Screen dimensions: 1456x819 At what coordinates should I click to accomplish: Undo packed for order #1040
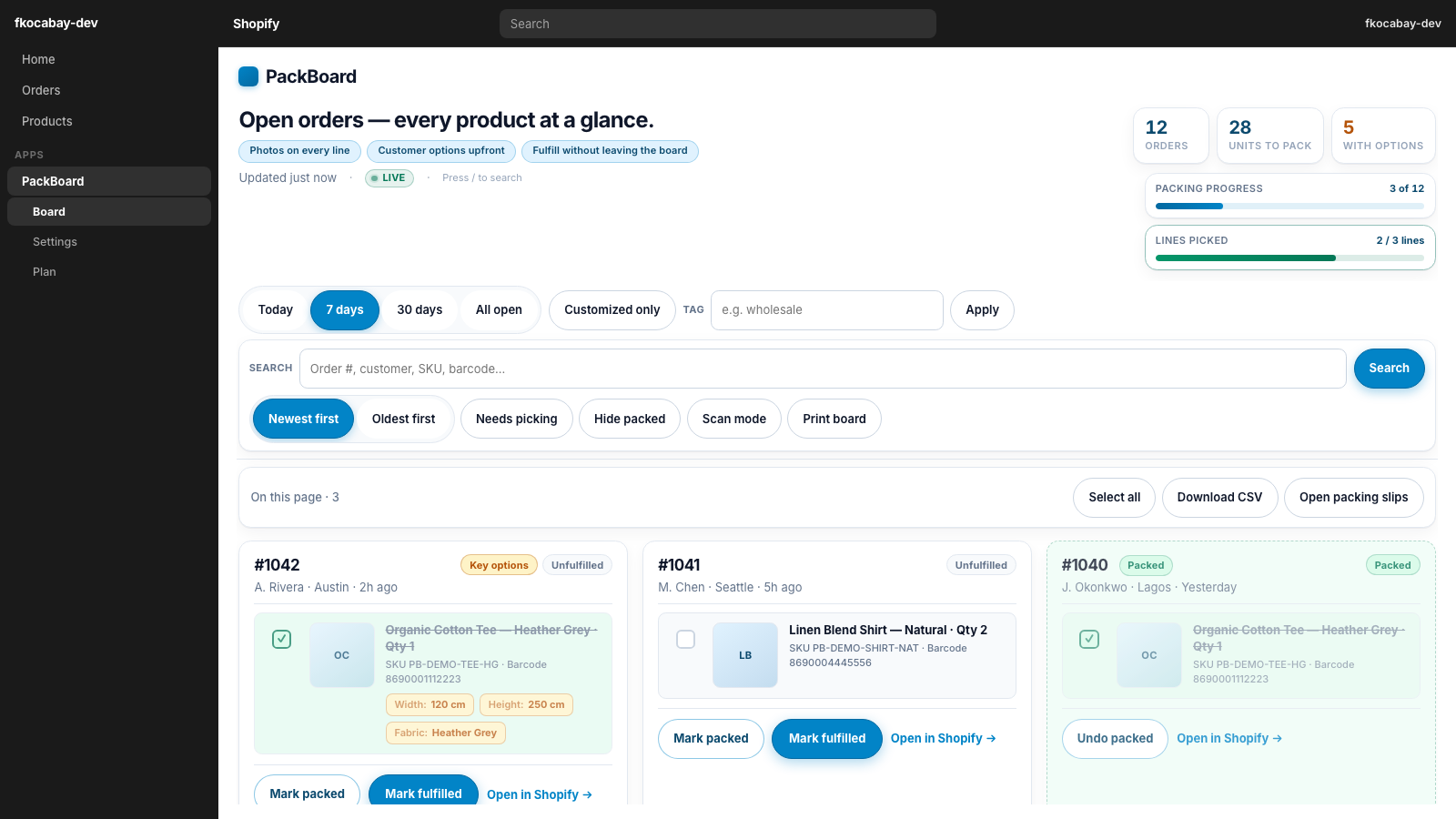point(1115,739)
